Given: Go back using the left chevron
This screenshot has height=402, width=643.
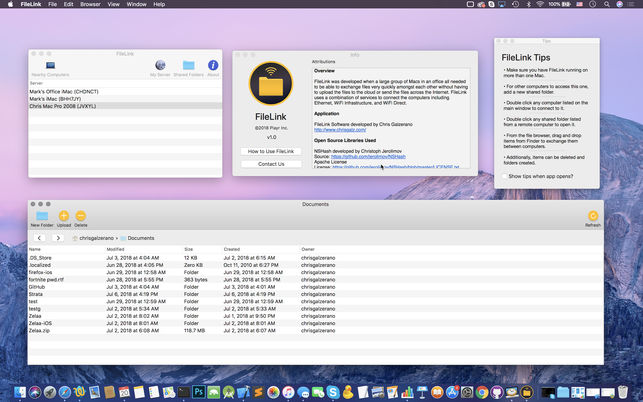Looking at the screenshot, I should (40, 238).
